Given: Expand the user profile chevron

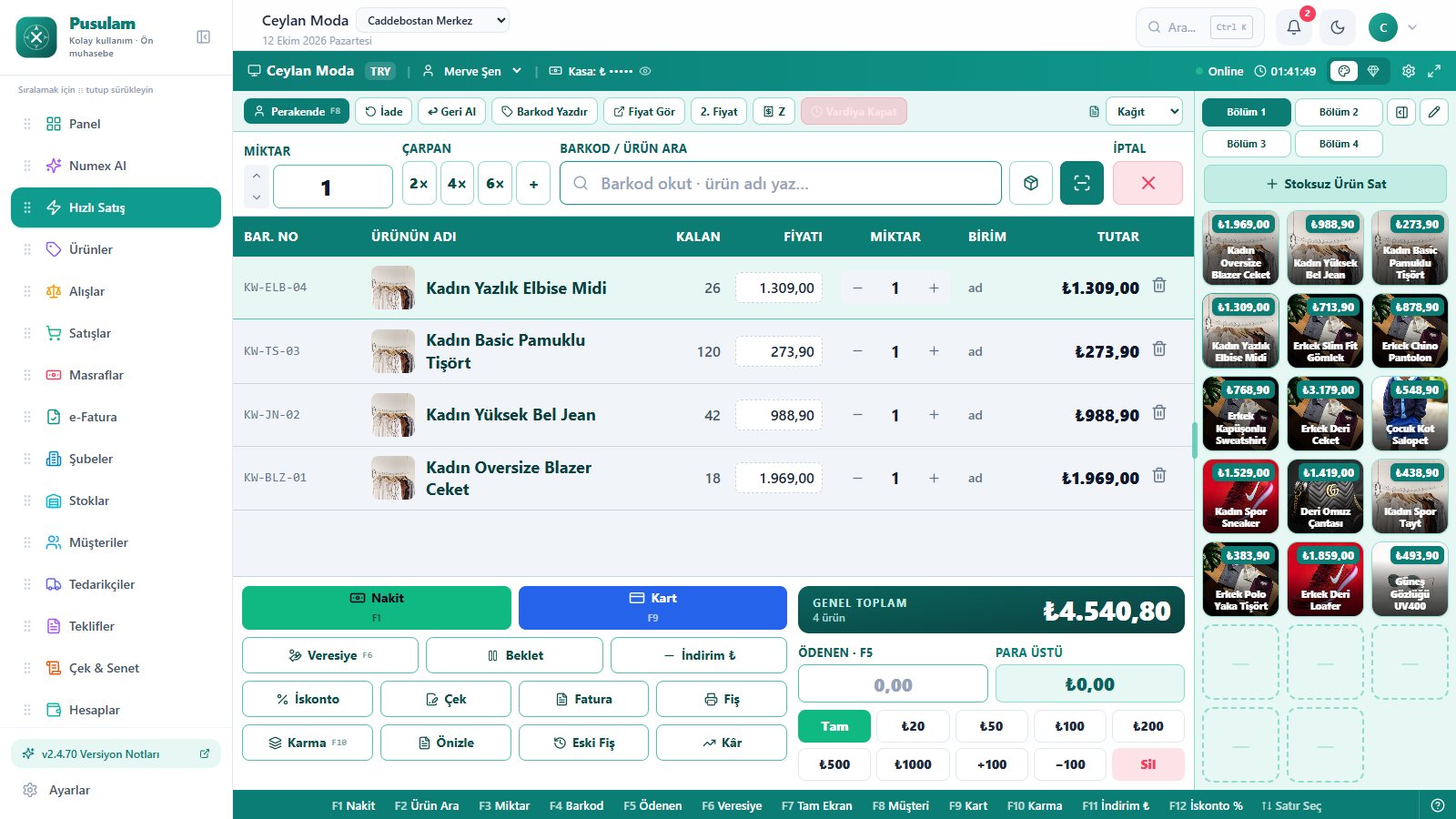Looking at the screenshot, I should click(x=1412, y=27).
